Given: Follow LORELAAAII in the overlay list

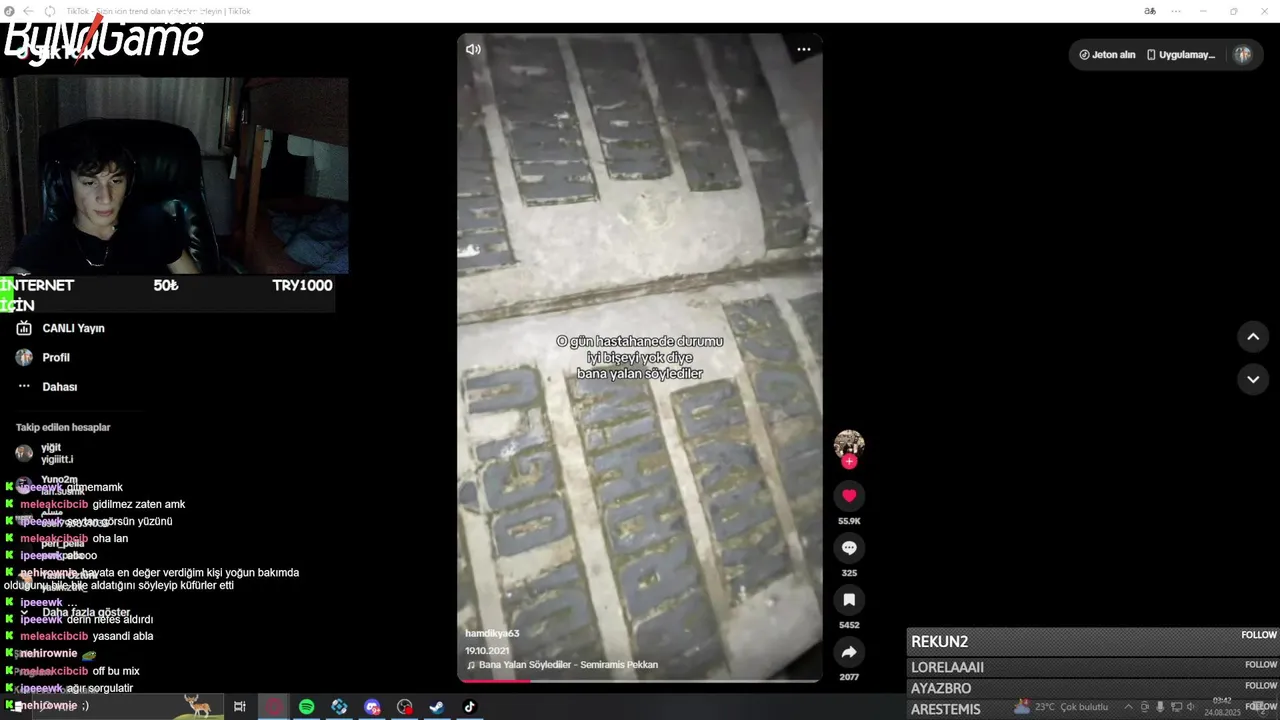Looking at the screenshot, I should [x=1260, y=664].
